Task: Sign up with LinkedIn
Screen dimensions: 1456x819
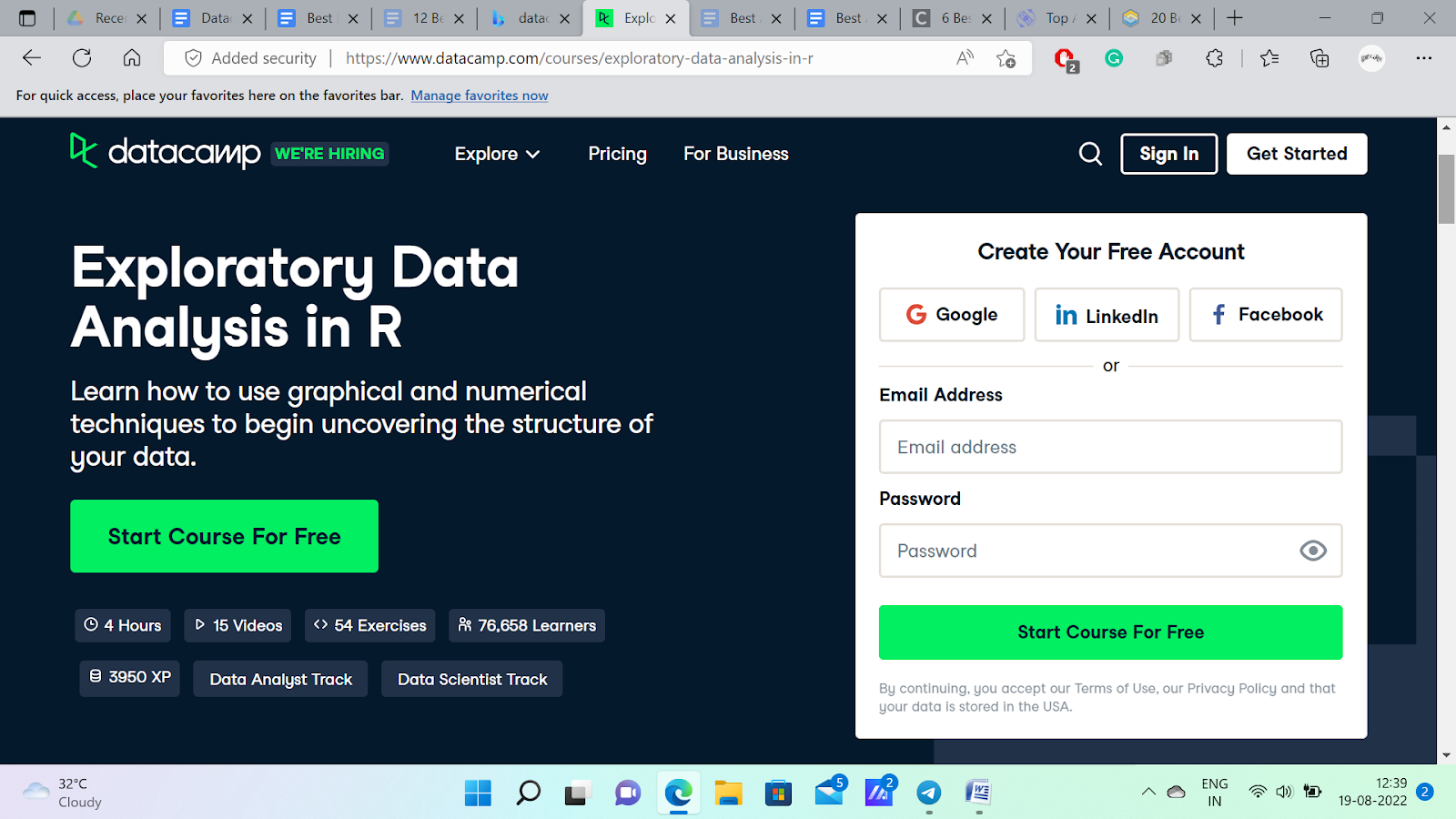Action: [1107, 315]
